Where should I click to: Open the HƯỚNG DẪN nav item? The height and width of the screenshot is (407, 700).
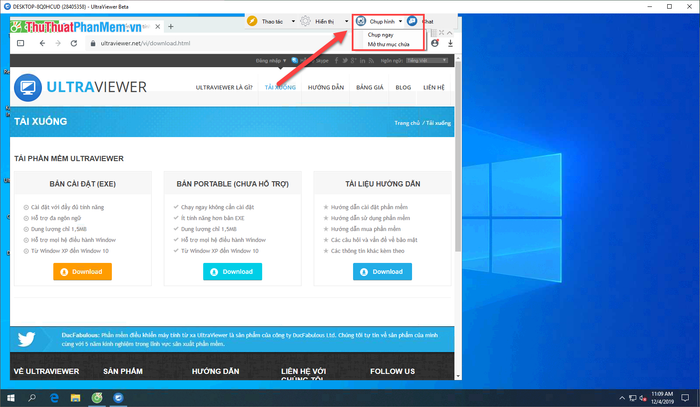click(x=326, y=87)
